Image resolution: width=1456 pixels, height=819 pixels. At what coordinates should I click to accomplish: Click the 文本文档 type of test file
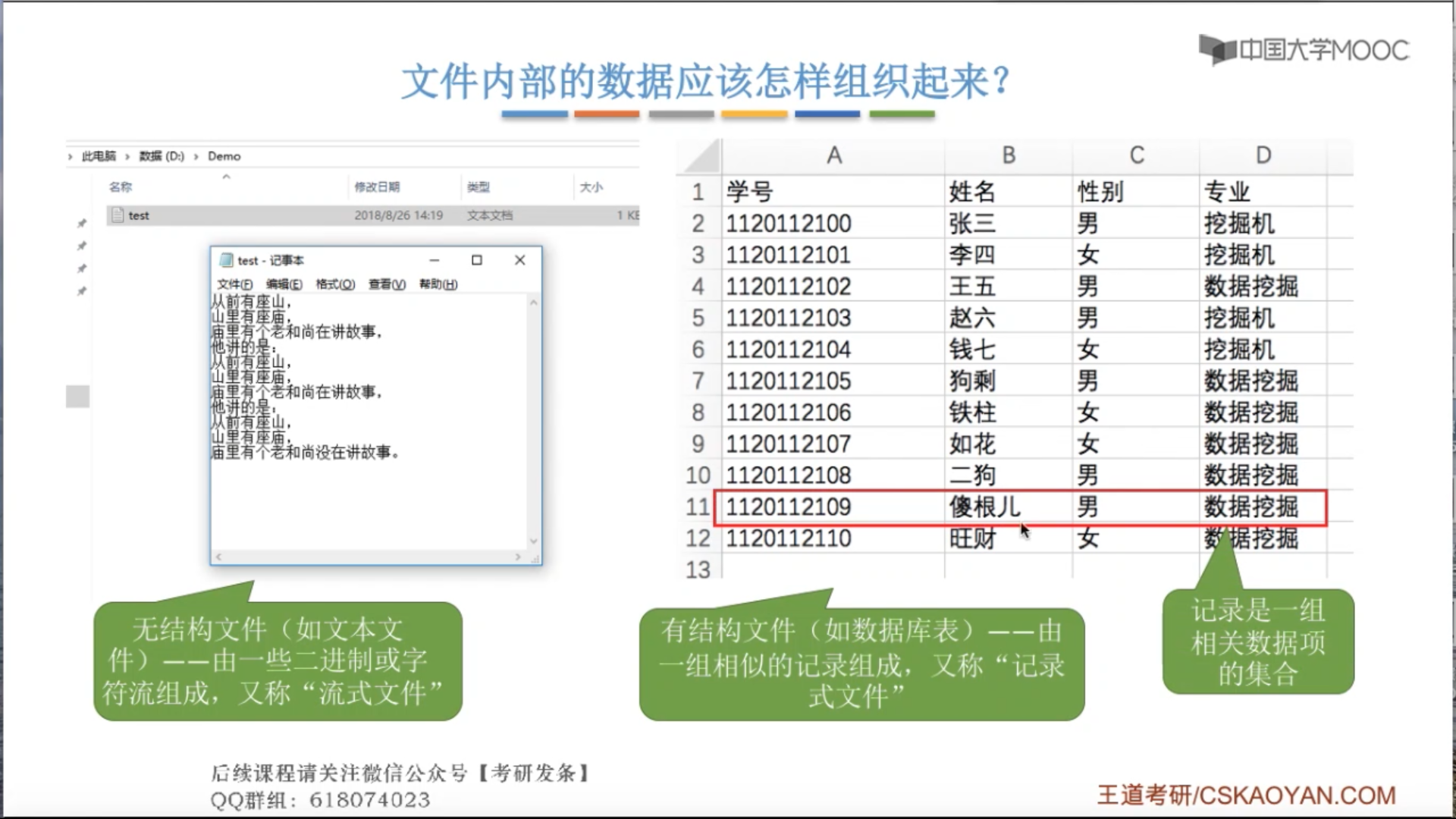pyautogui.click(x=489, y=215)
